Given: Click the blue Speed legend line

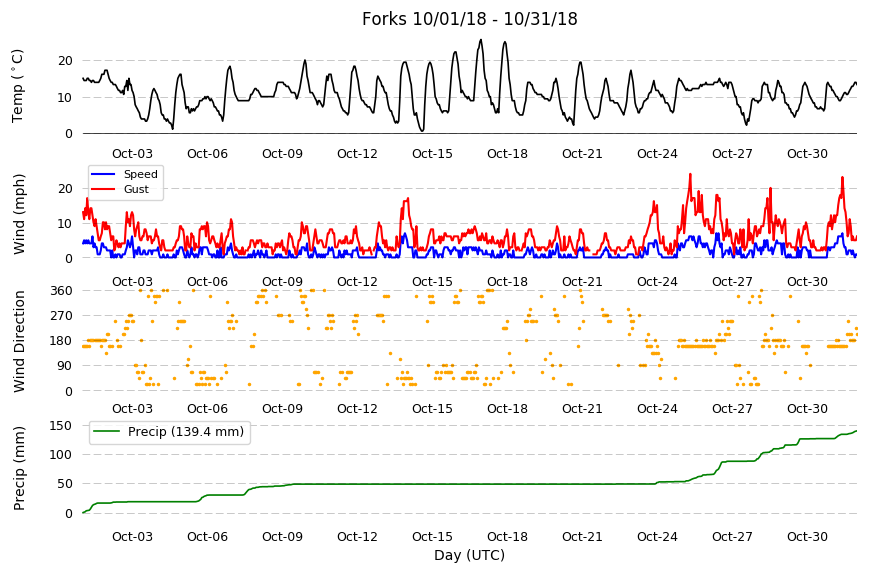Looking at the screenshot, I should pyautogui.click(x=103, y=174).
